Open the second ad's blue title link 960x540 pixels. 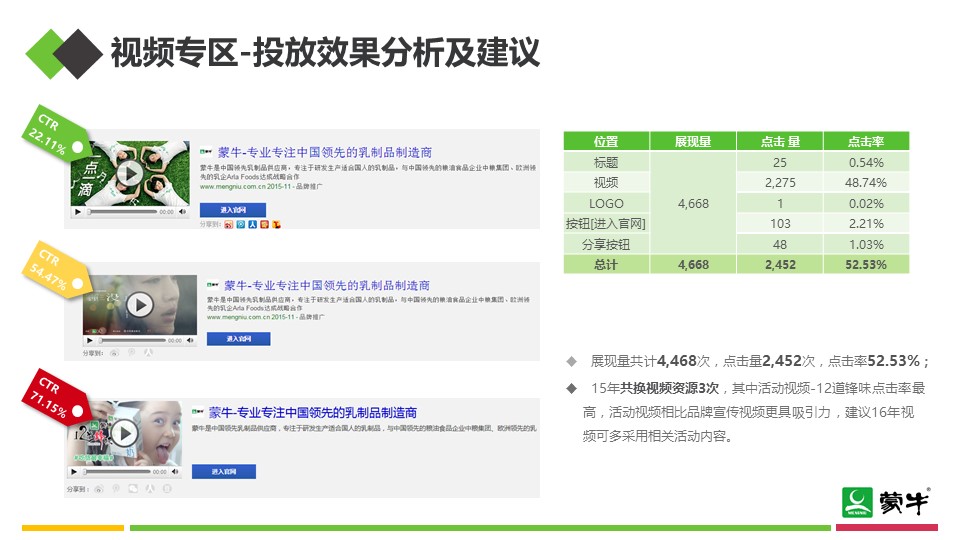326,285
